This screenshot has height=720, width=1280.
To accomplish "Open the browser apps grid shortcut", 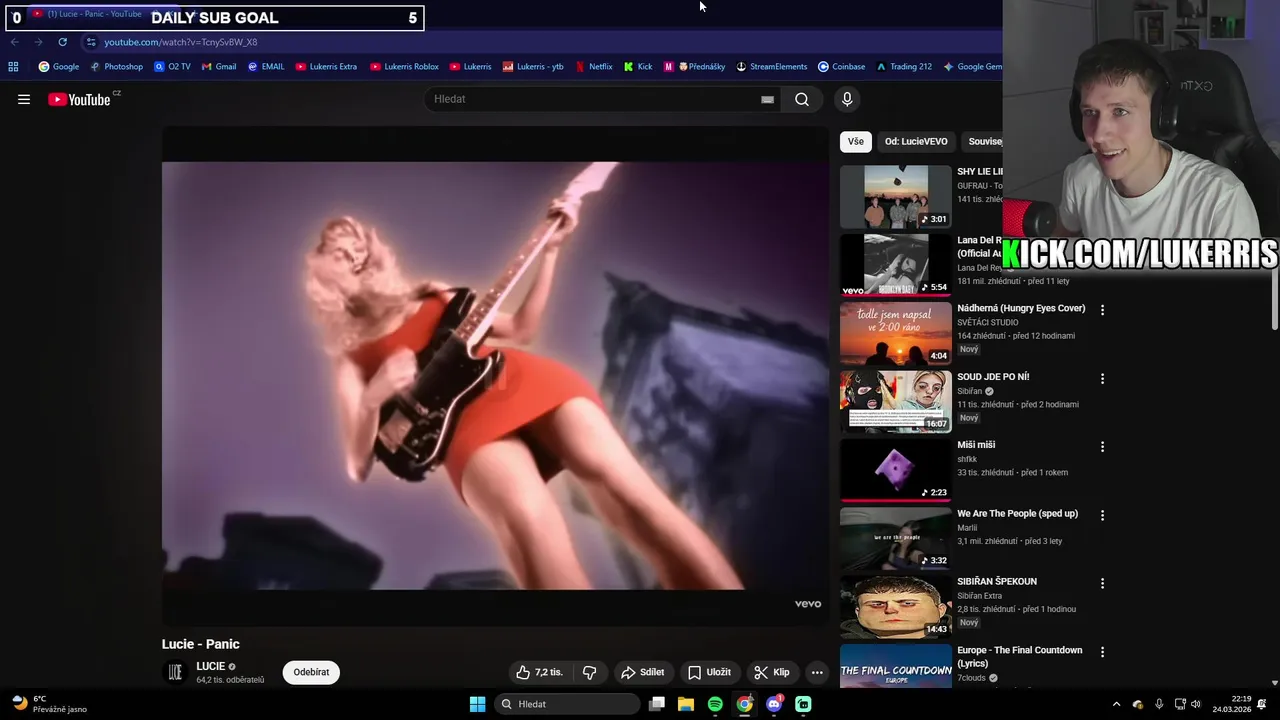I will pyautogui.click(x=13, y=67).
